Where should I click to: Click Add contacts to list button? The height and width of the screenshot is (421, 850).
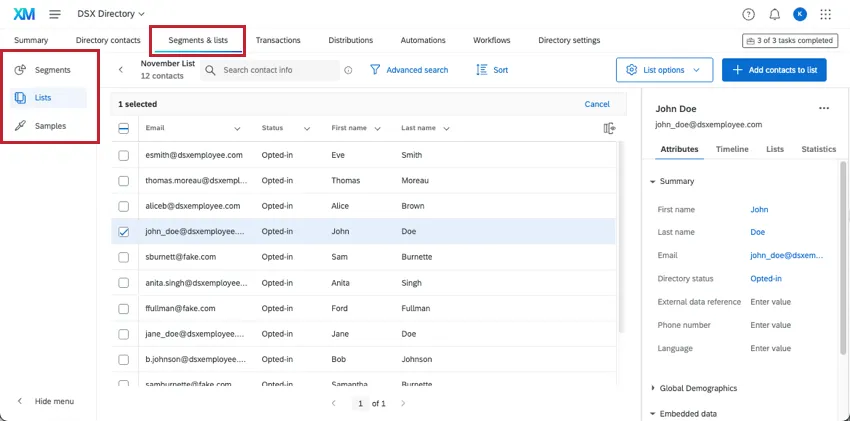[774, 70]
